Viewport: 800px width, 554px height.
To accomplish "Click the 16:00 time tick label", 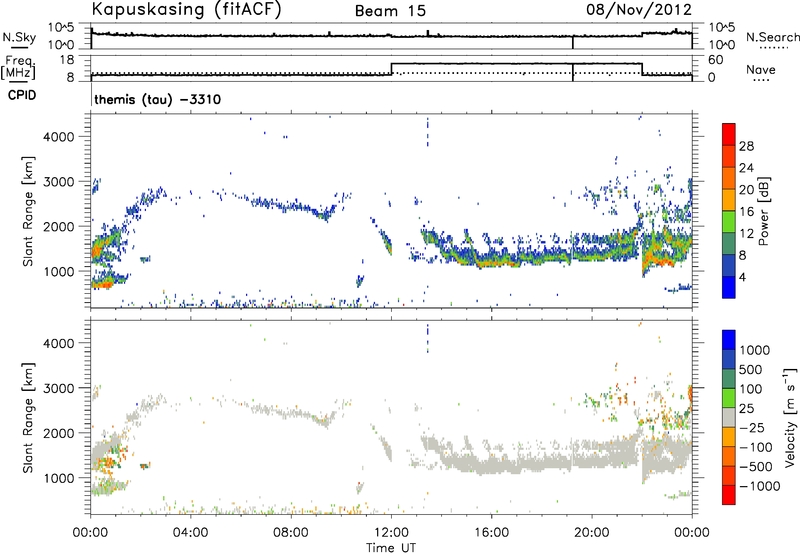I will 491,533.
